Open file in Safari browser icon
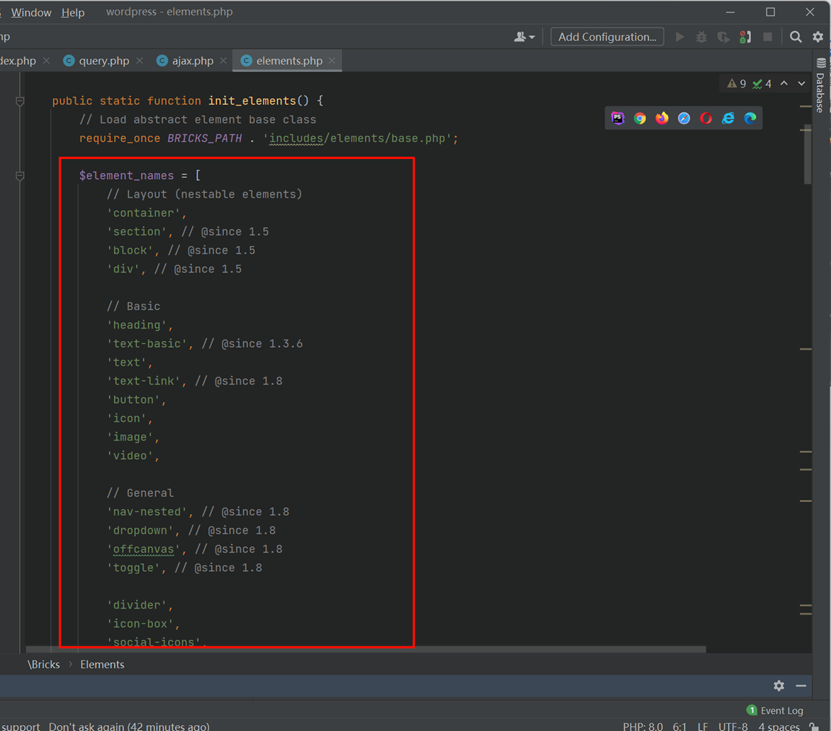This screenshot has width=831, height=731. pos(684,118)
